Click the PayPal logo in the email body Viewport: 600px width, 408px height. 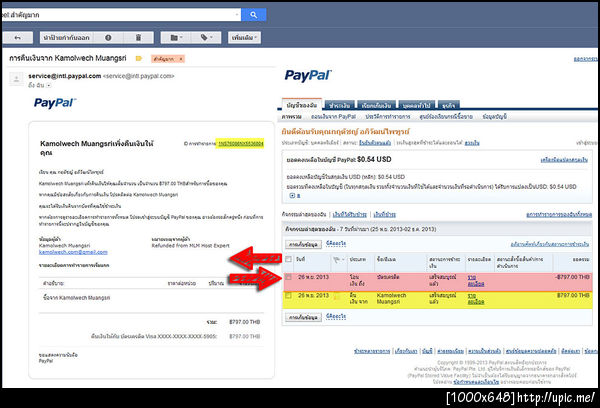tap(55, 103)
